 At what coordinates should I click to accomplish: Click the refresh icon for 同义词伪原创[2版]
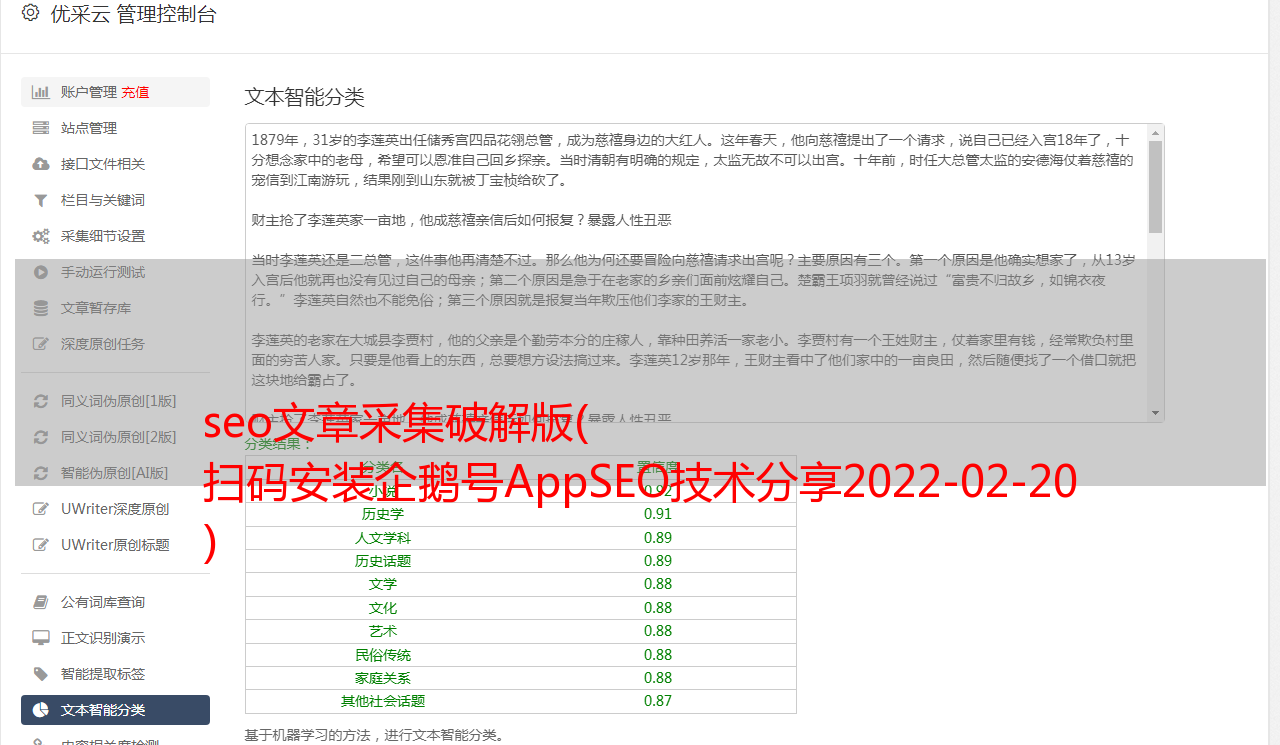pyautogui.click(x=41, y=437)
